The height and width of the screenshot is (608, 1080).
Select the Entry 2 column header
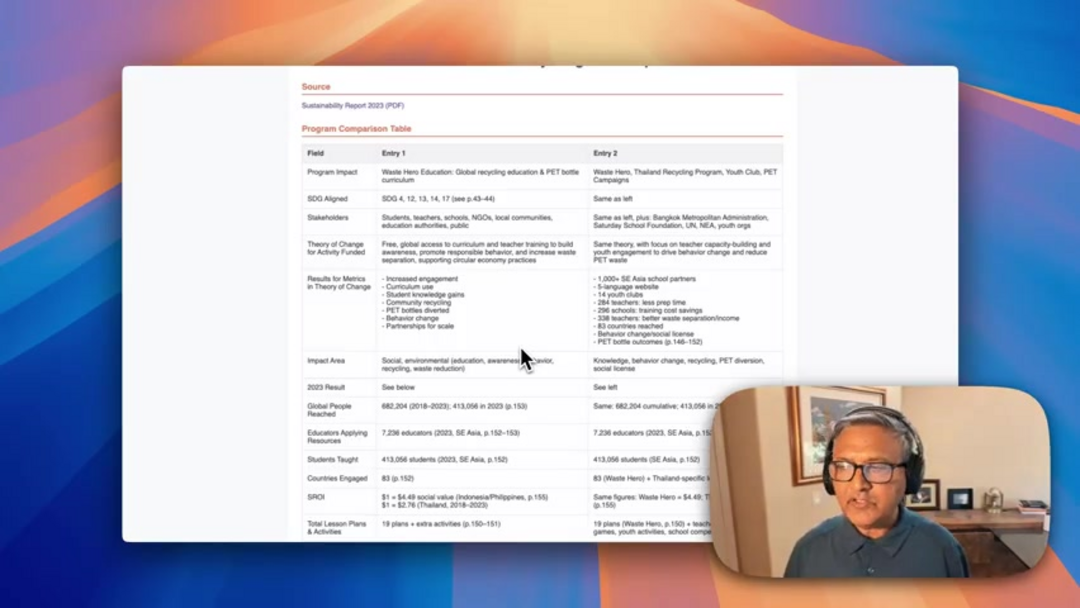click(605, 153)
